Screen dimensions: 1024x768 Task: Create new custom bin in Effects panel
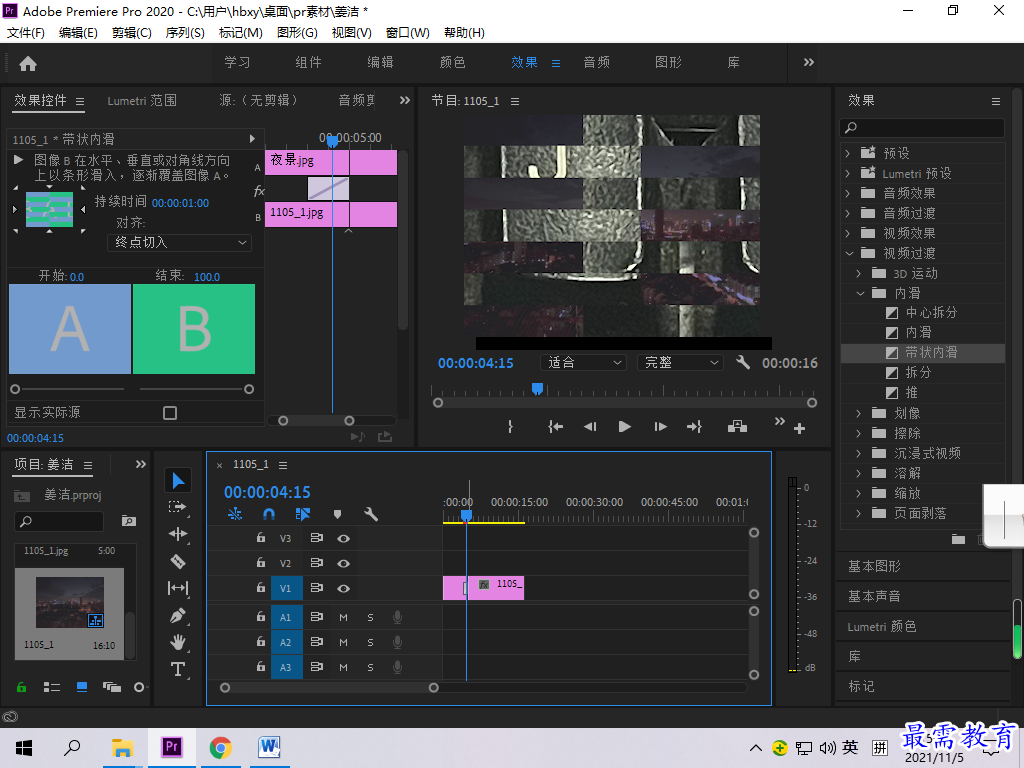(958, 539)
